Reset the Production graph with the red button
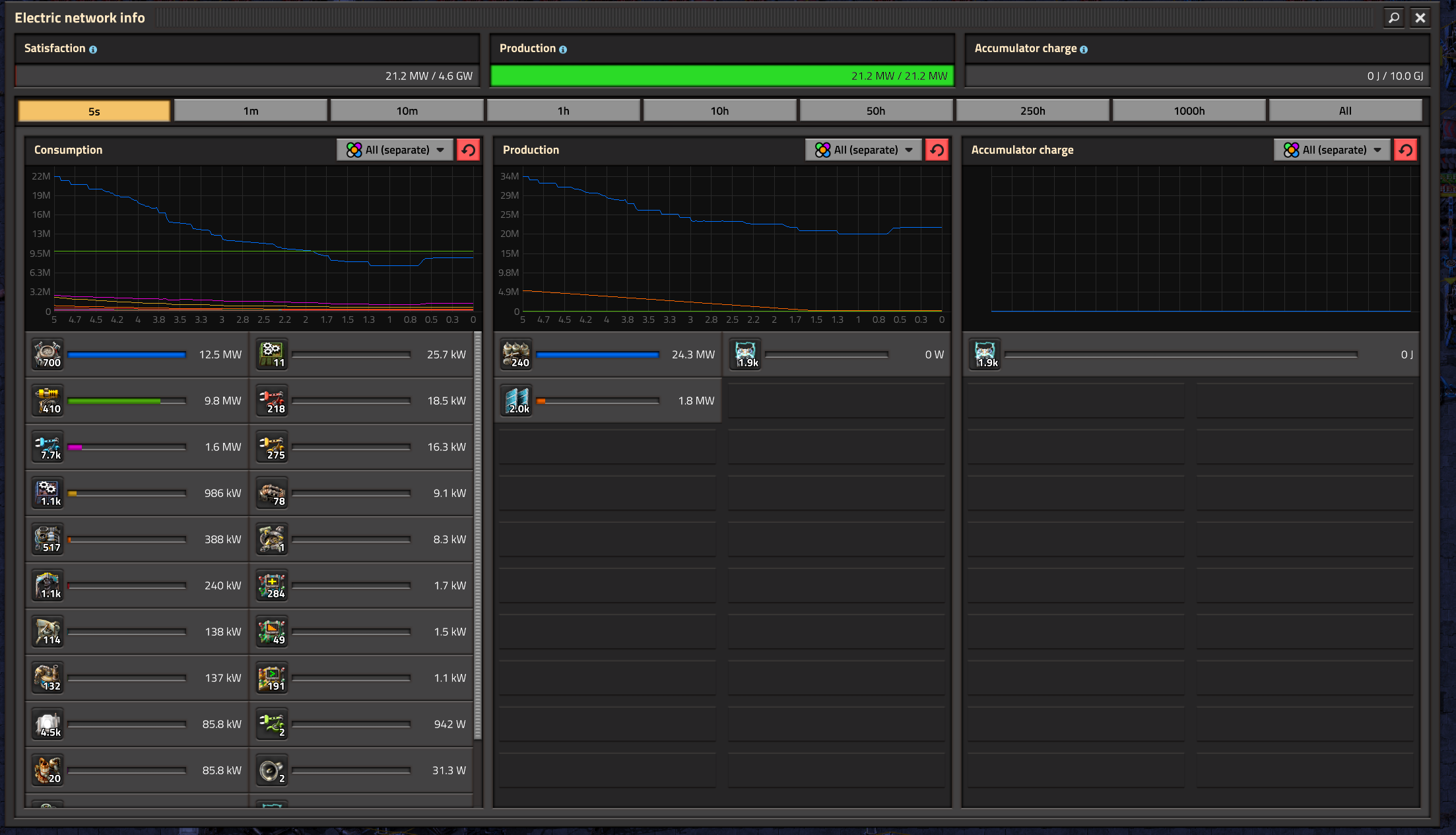 coord(937,150)
